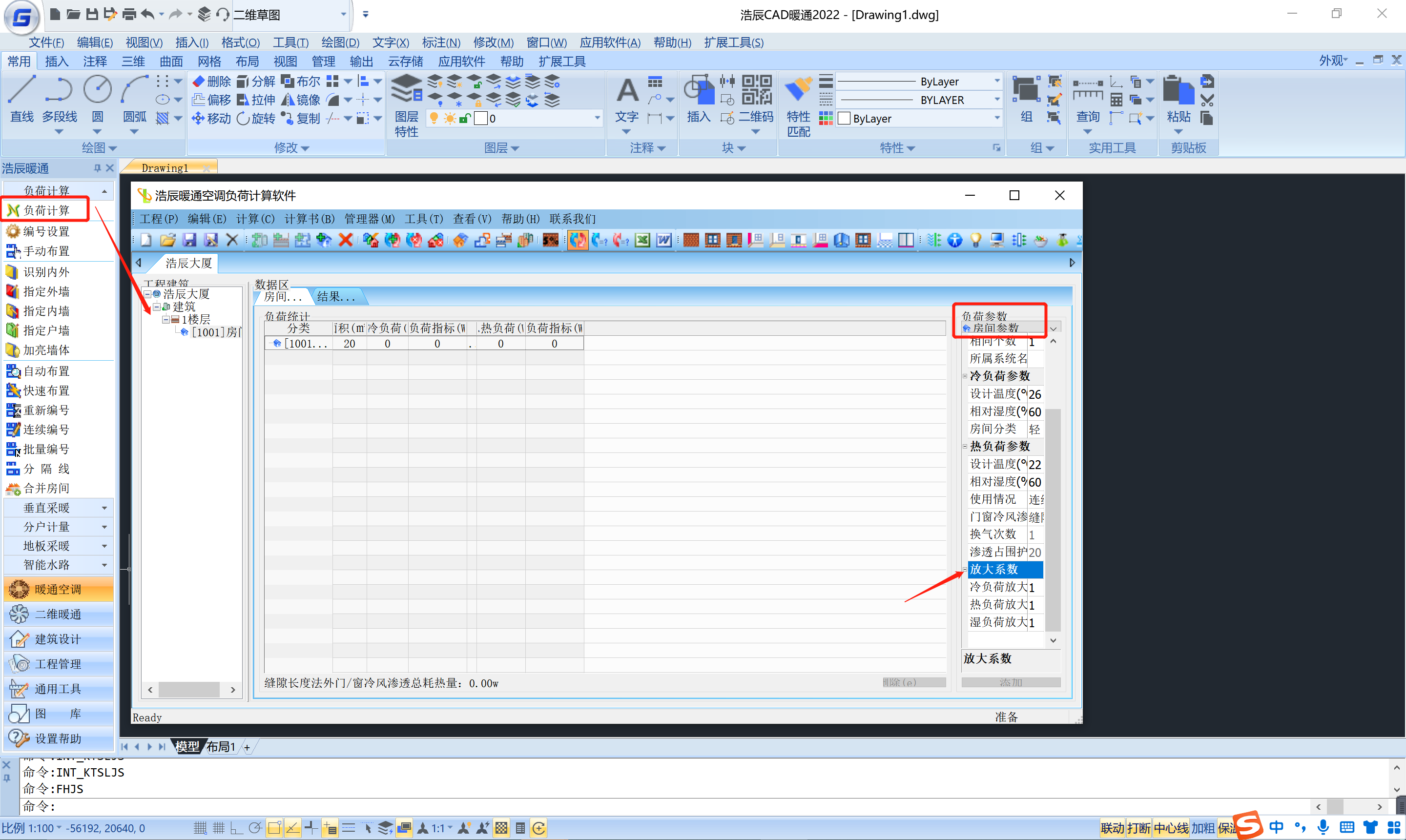Click the 暖通空调 sidebar button

coord(58,589)
